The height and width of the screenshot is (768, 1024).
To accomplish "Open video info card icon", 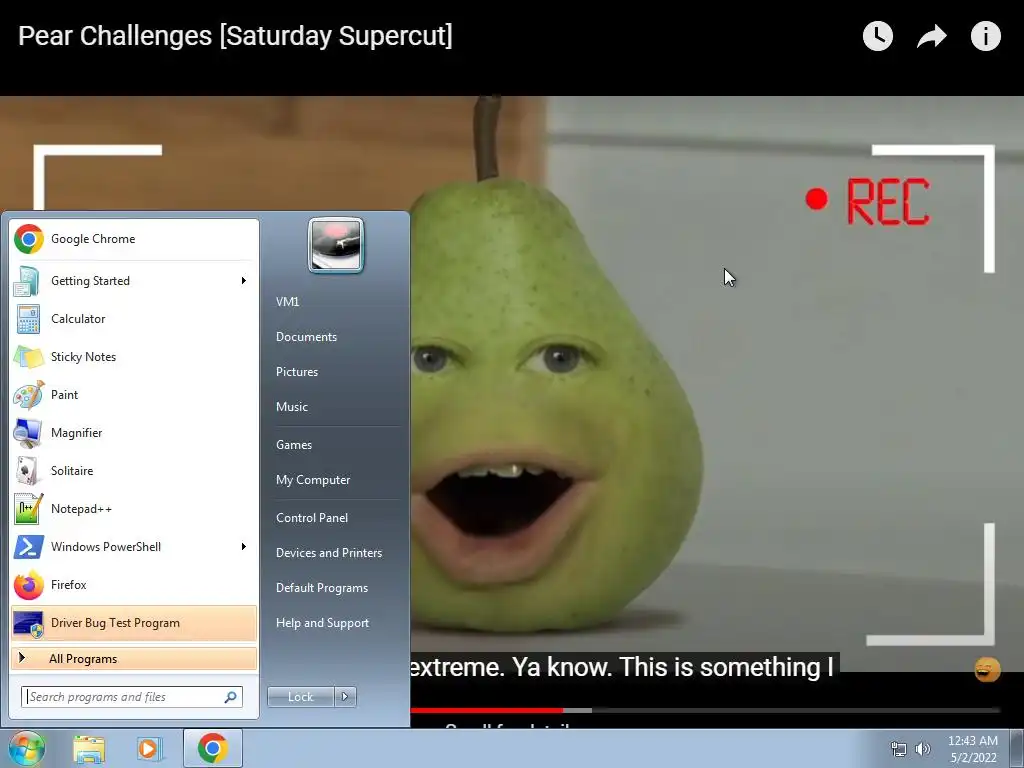I will 985,36.
